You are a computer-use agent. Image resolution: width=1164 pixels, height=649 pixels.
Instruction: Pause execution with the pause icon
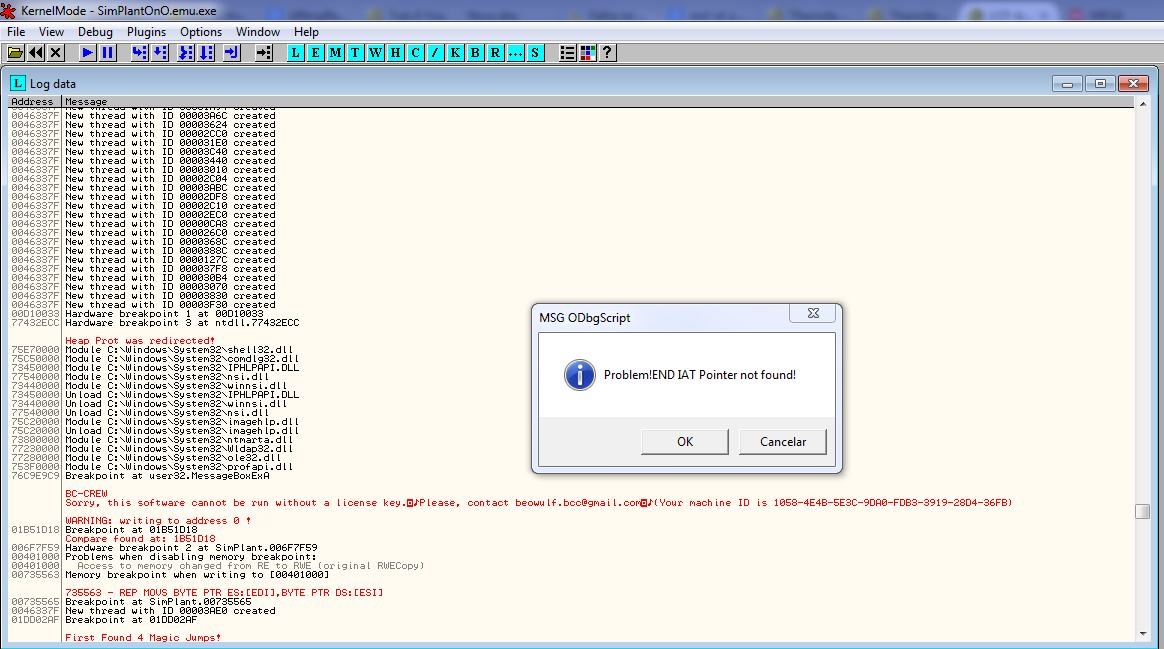click(x=108, y=53)
